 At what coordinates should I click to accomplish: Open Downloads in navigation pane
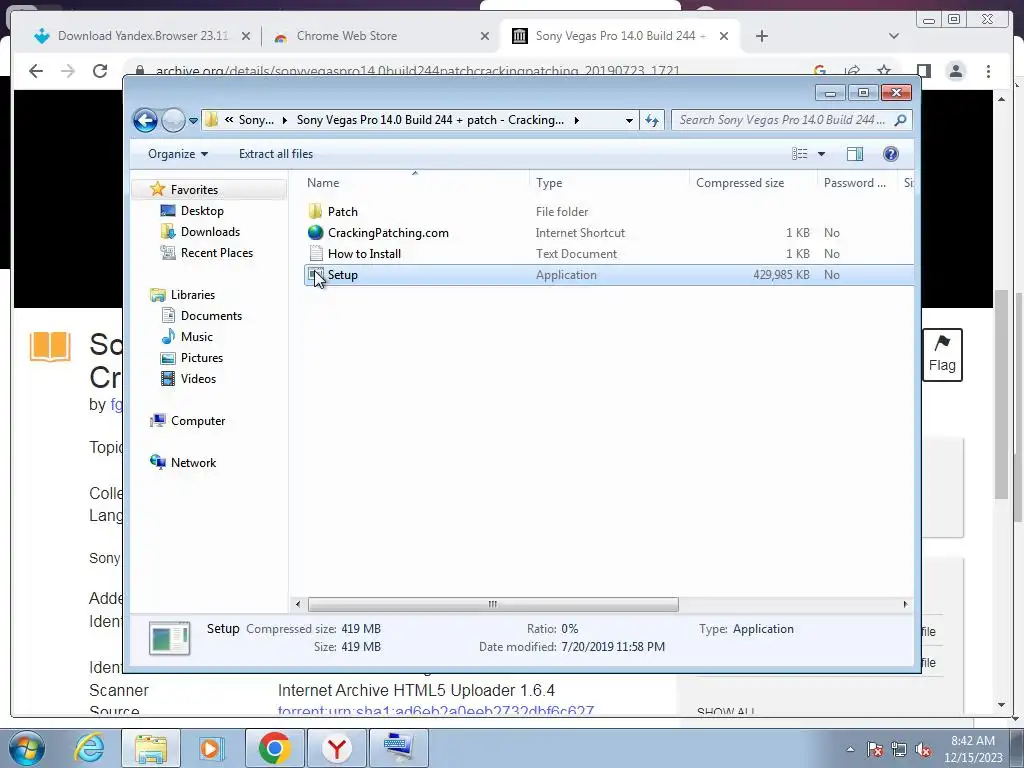(x=210, y=232)
